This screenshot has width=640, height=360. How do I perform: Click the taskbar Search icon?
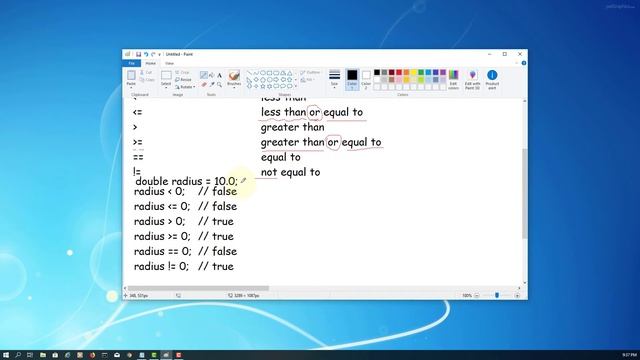18,355
